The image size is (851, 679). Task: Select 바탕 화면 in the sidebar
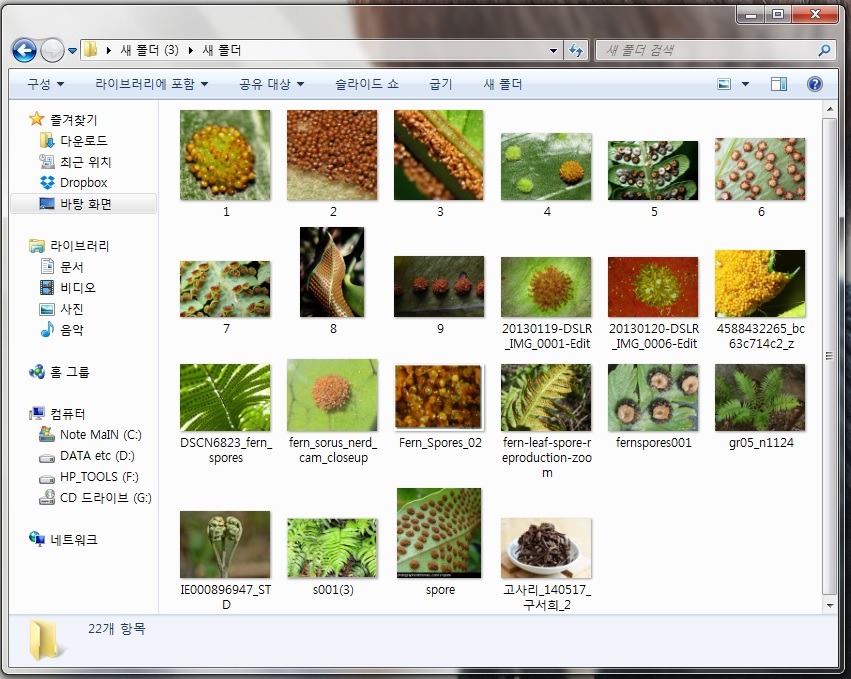pos(84,204)
